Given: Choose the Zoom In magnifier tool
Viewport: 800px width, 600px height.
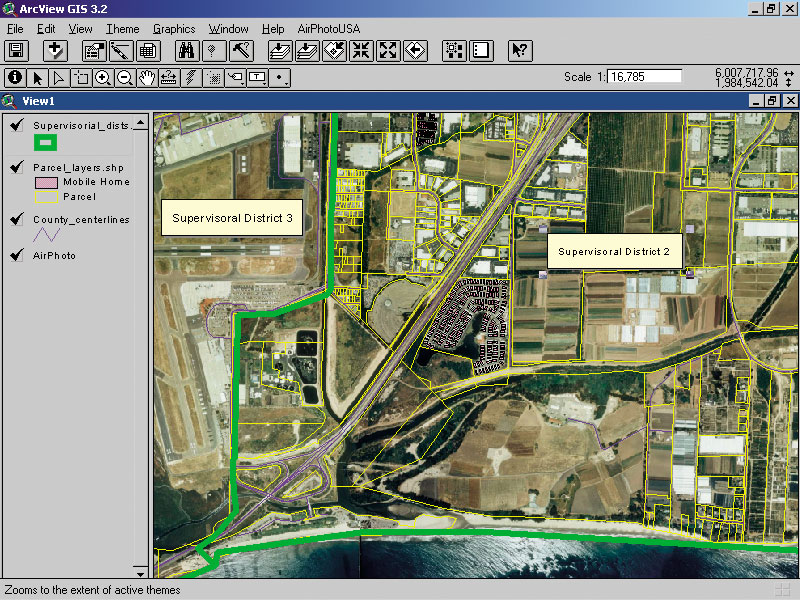Looking at the screenshot, I should click(103, 78).
